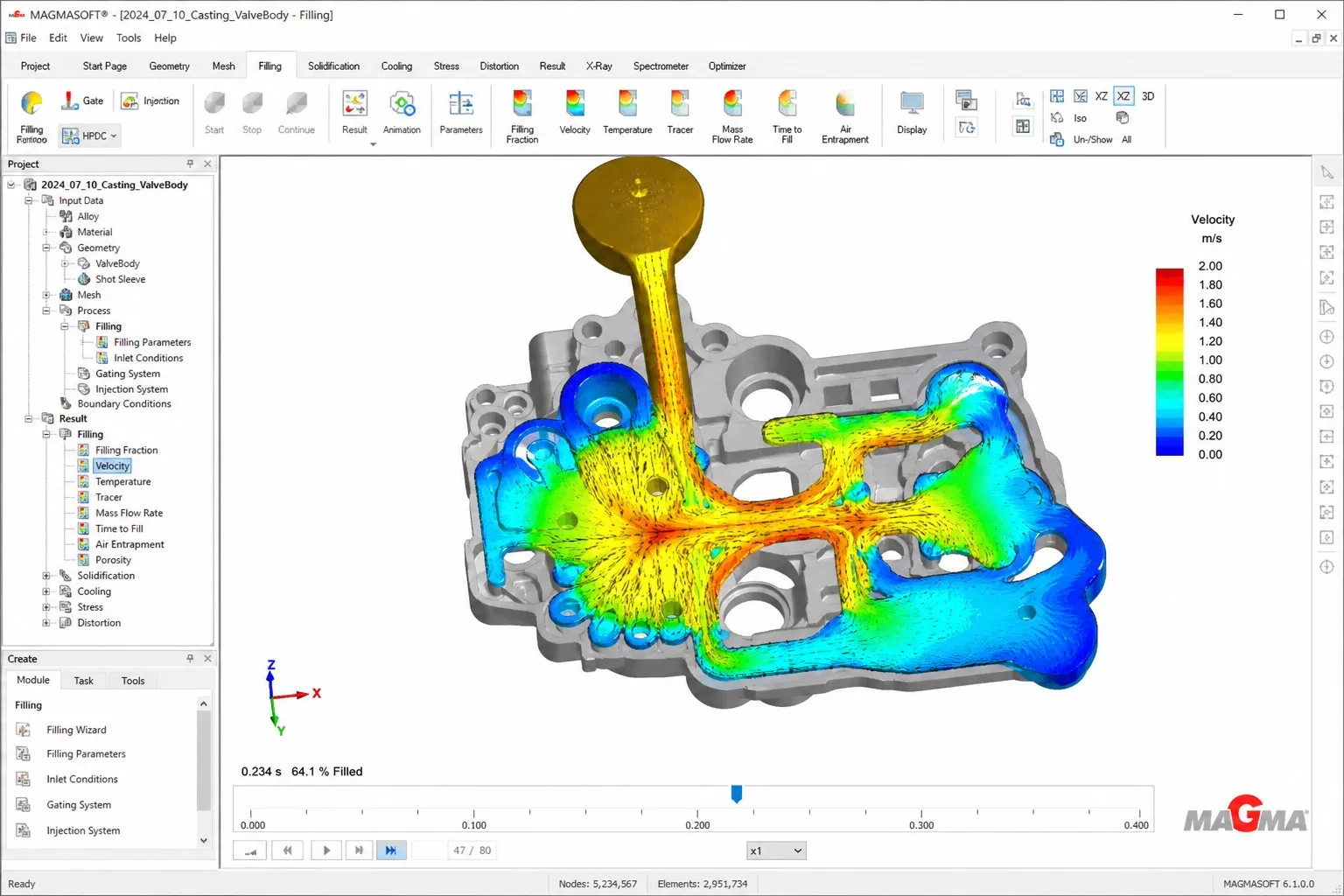Viewport: 1344px width, 896px height.
Task: Switch to the Optimizer ribbon tab
Action: tap(727, 66)
